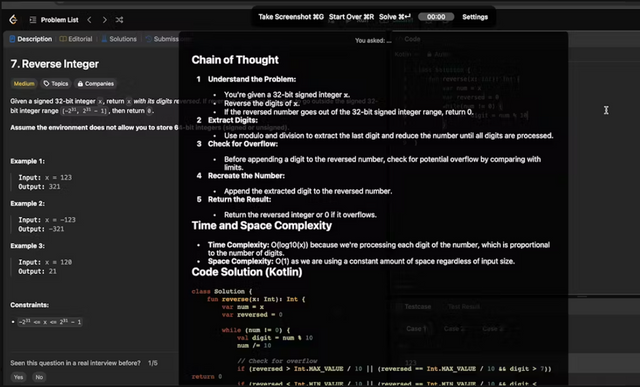640x387 pixels.
Task: Click the LeetCode logo icon
Action: [13, 19]
